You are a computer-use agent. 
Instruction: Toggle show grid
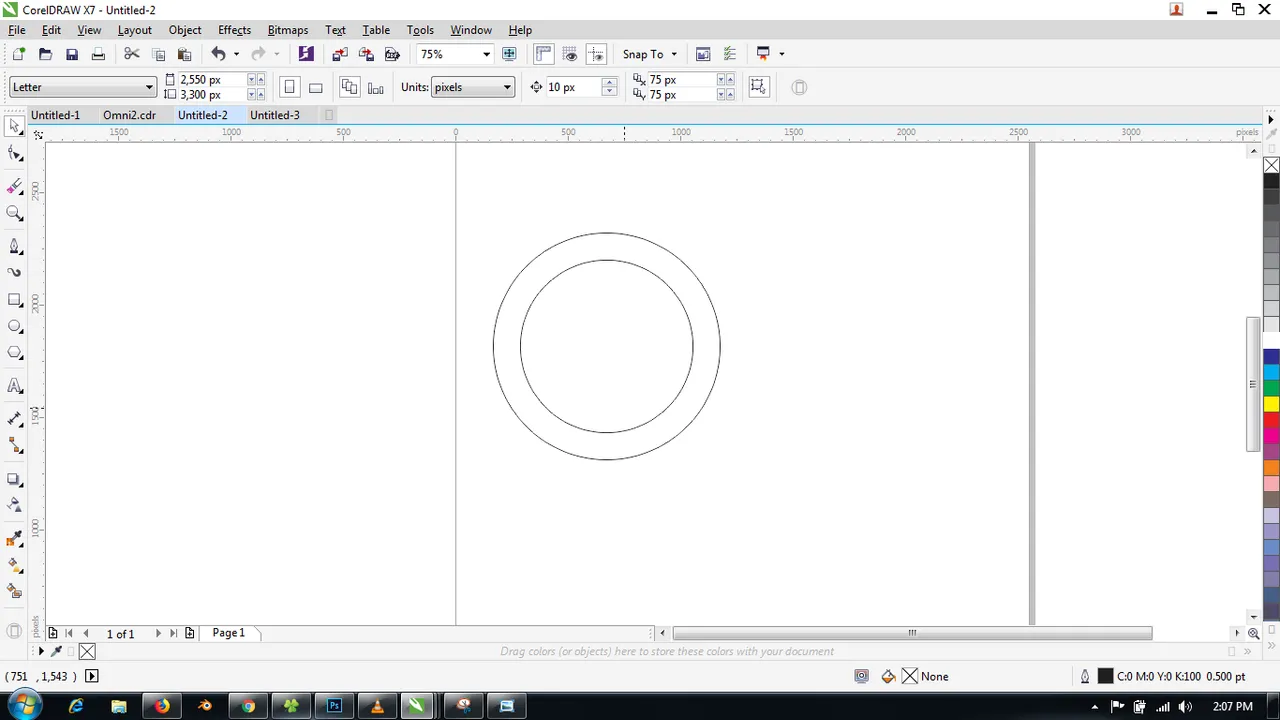[x=570, y=54]
